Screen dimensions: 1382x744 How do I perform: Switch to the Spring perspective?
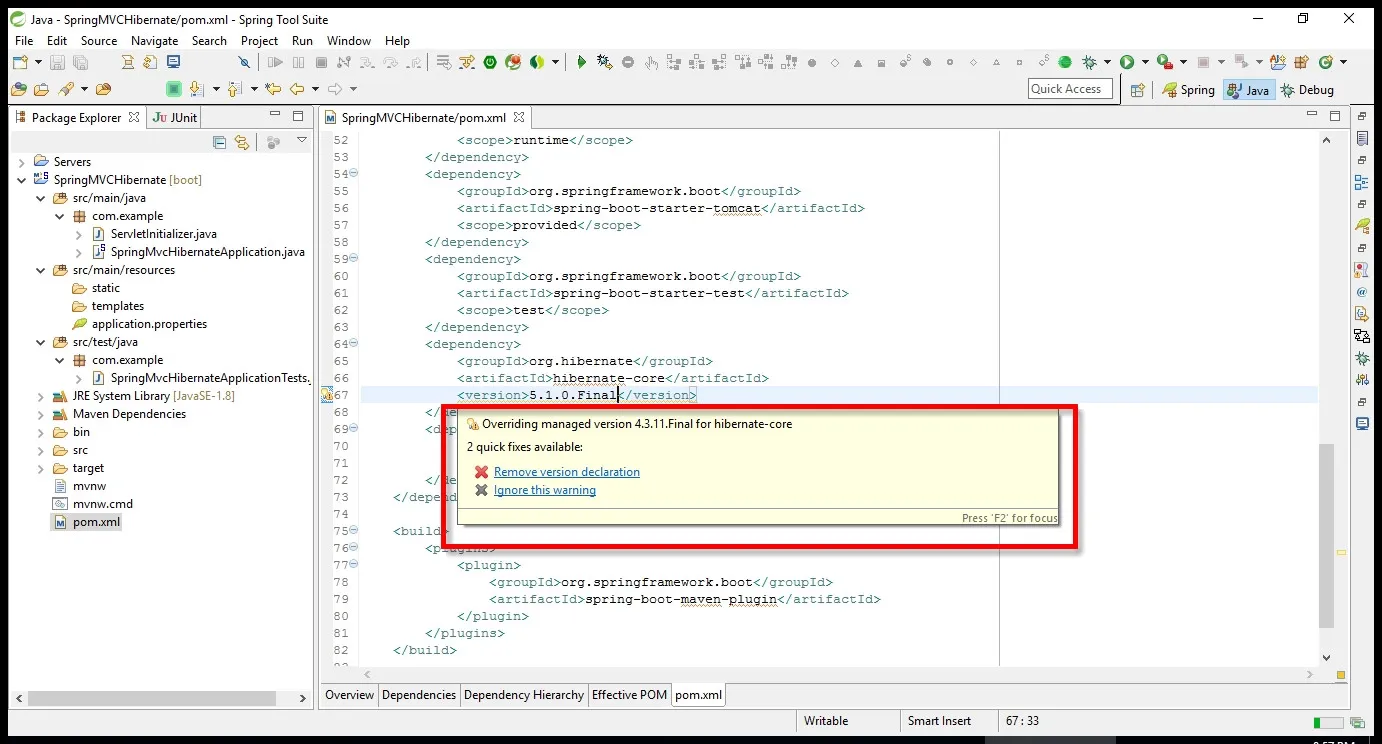click(x=1188, y=90)
